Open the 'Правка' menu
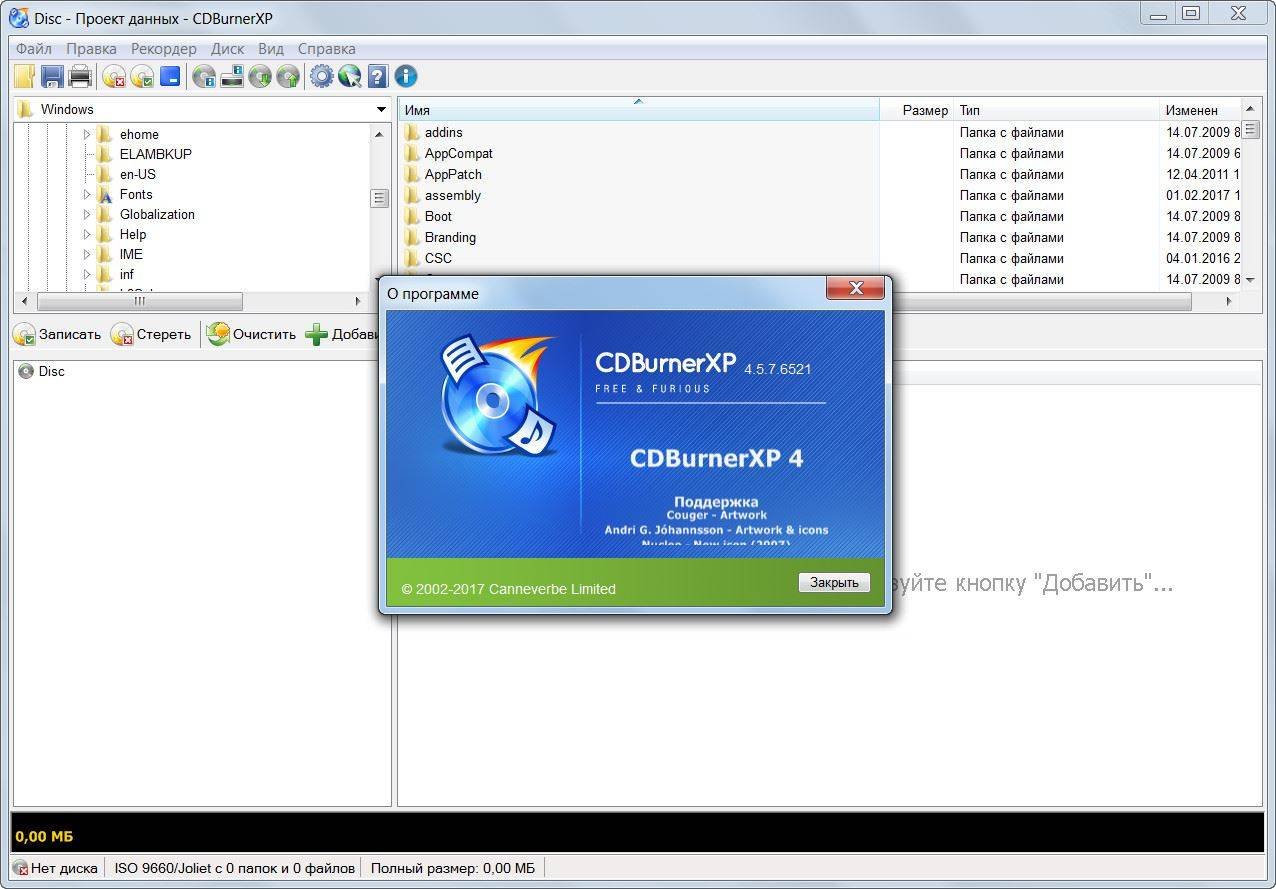This screenshot has width=1276, height=889. (91, 48)
